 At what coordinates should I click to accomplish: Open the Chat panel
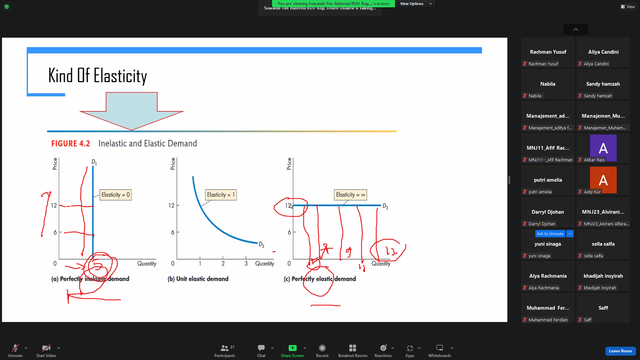[x=261, y=350]
